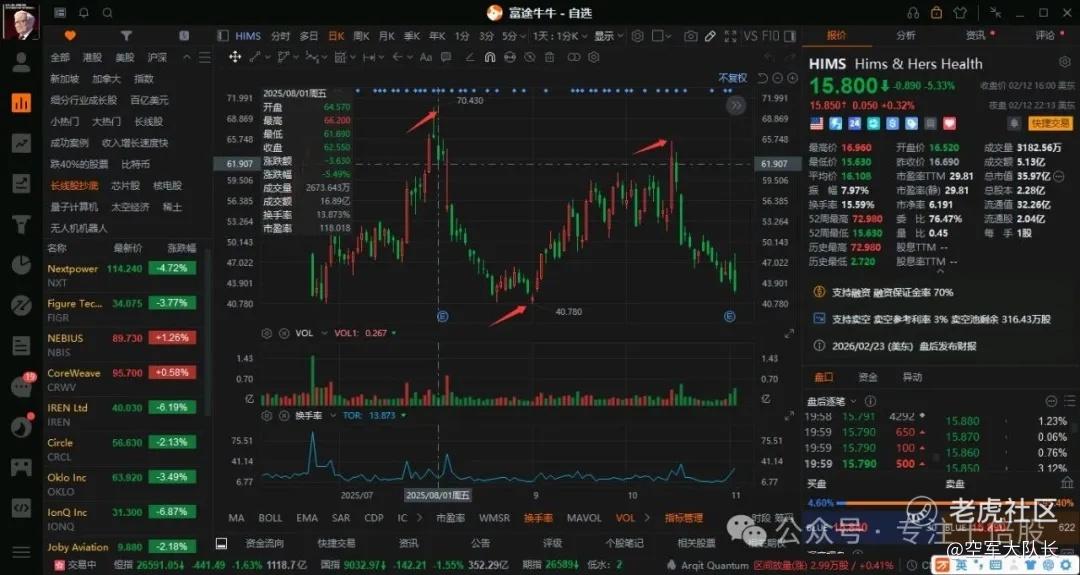Open the VS compare button
This screenshot has width=1080, height=575.
[x=750, y=36]
